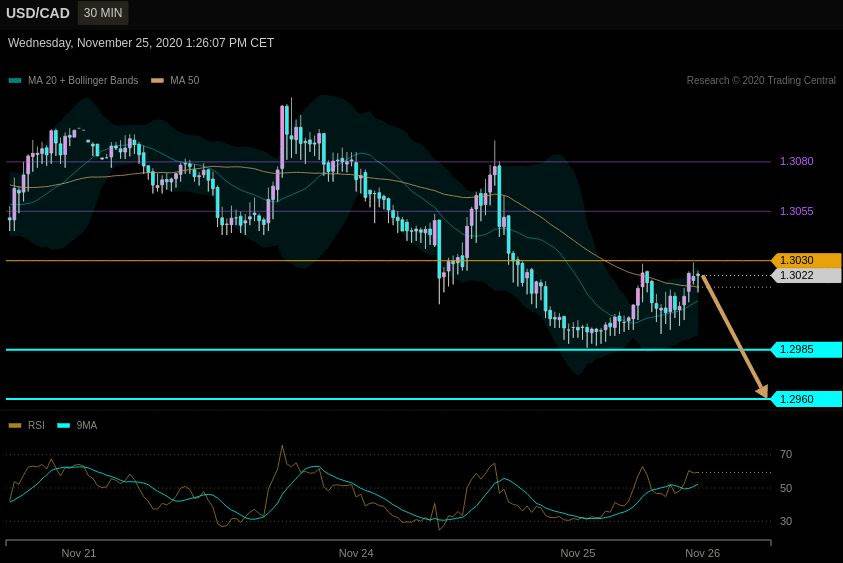Click the teal MA 20 legend swatch
Image resolution: width=843 pixels, height=563 pixels.
[15, 81]
